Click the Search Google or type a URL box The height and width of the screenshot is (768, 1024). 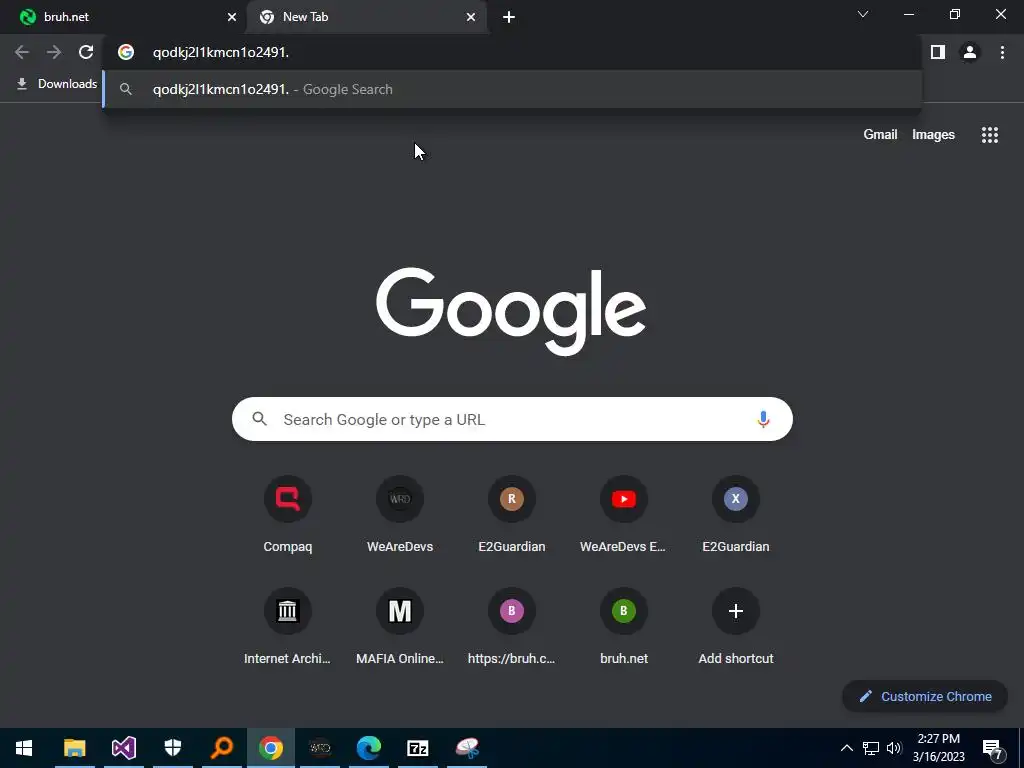pyautogui.click(x=512, y=419)
